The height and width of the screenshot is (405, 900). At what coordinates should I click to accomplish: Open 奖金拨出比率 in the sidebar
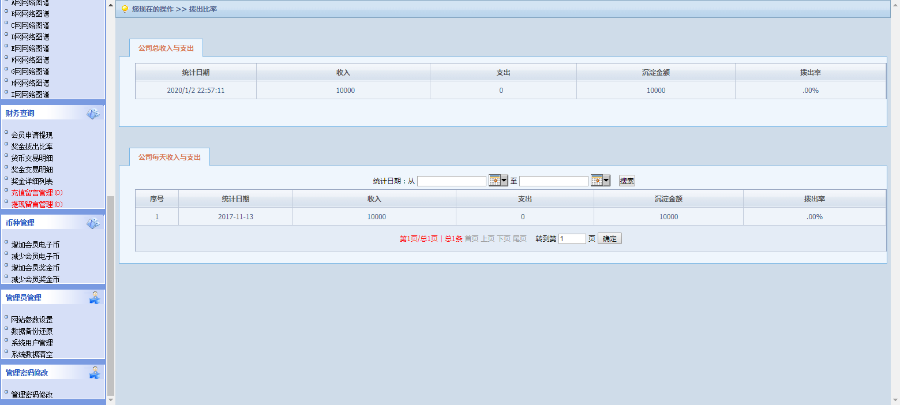(32, 147)
